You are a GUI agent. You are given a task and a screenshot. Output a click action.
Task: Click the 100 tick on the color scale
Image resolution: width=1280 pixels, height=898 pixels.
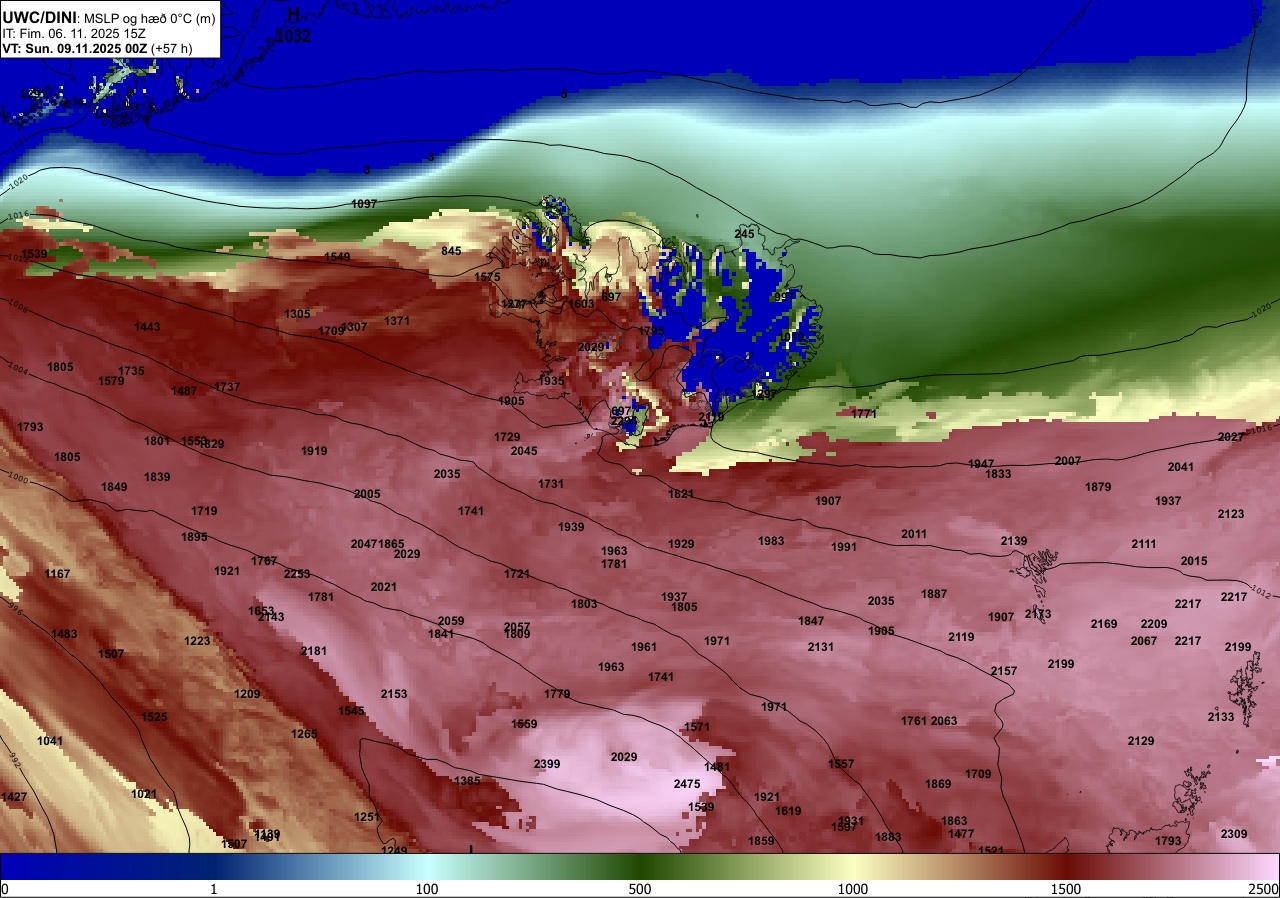tap(427, 889)
